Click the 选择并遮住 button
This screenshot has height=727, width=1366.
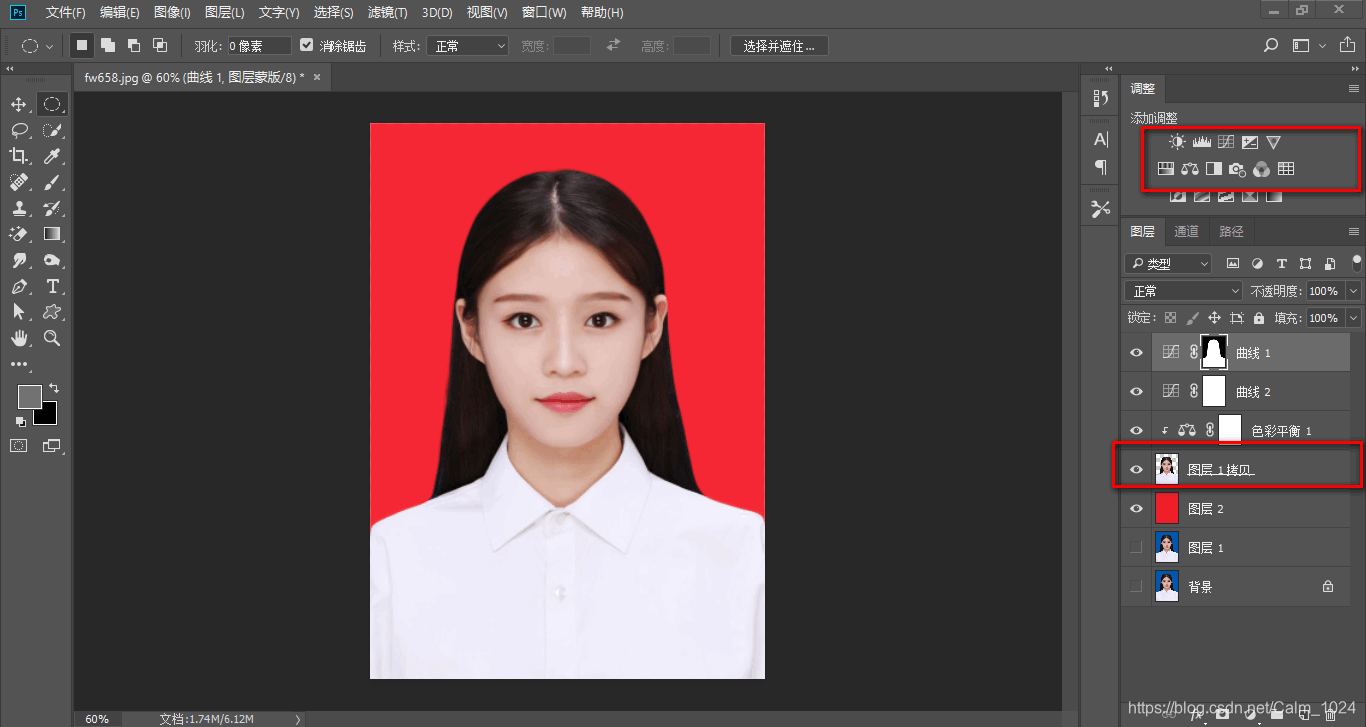click(778, 45)
